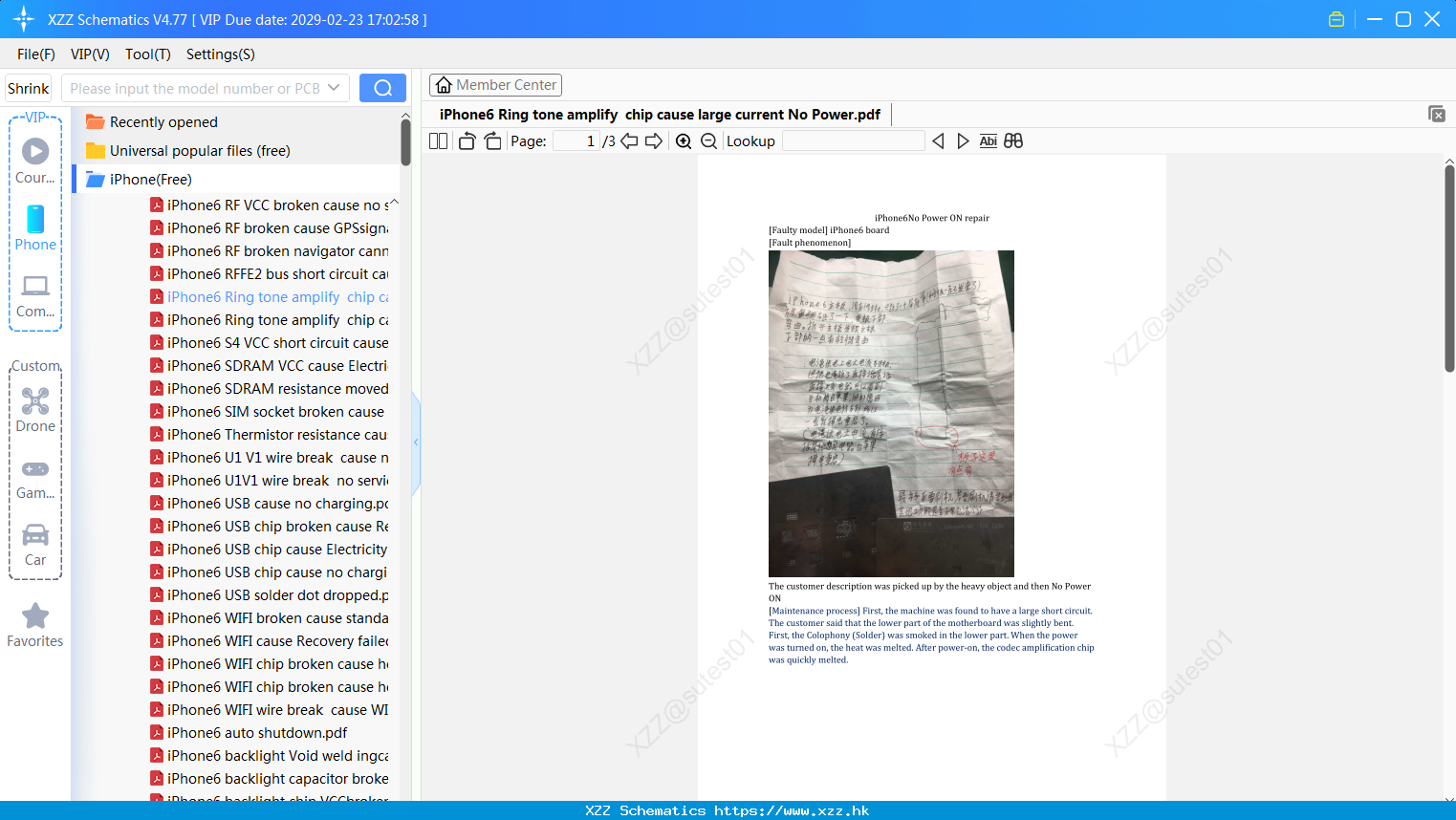The width and height of the screenshot is (1456, 820).
Task: Open iPhone6 RFFE2 bus short circuit file
Action: pos(270,274)
